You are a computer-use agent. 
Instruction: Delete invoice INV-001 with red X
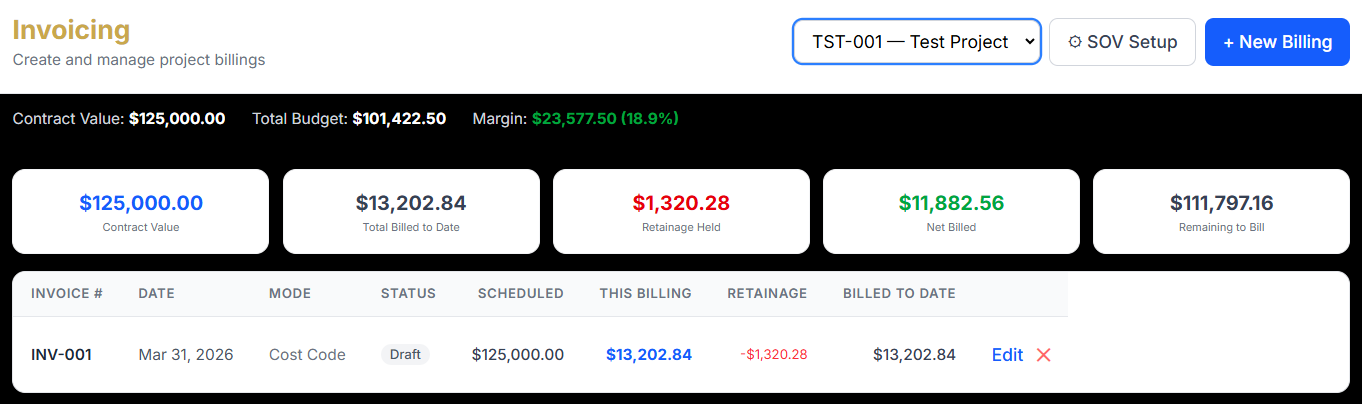tap(1044, 355)
